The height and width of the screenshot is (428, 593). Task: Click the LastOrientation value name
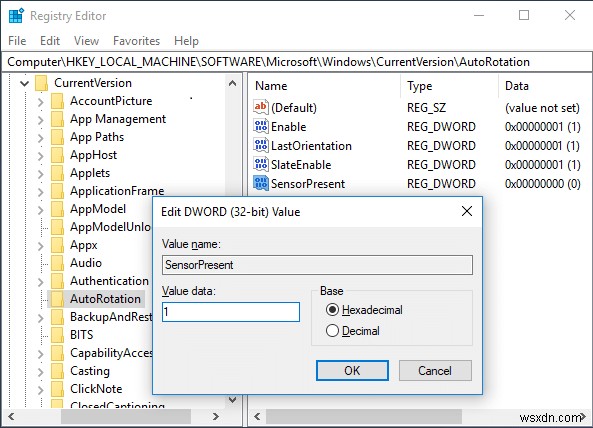point(311,146)
